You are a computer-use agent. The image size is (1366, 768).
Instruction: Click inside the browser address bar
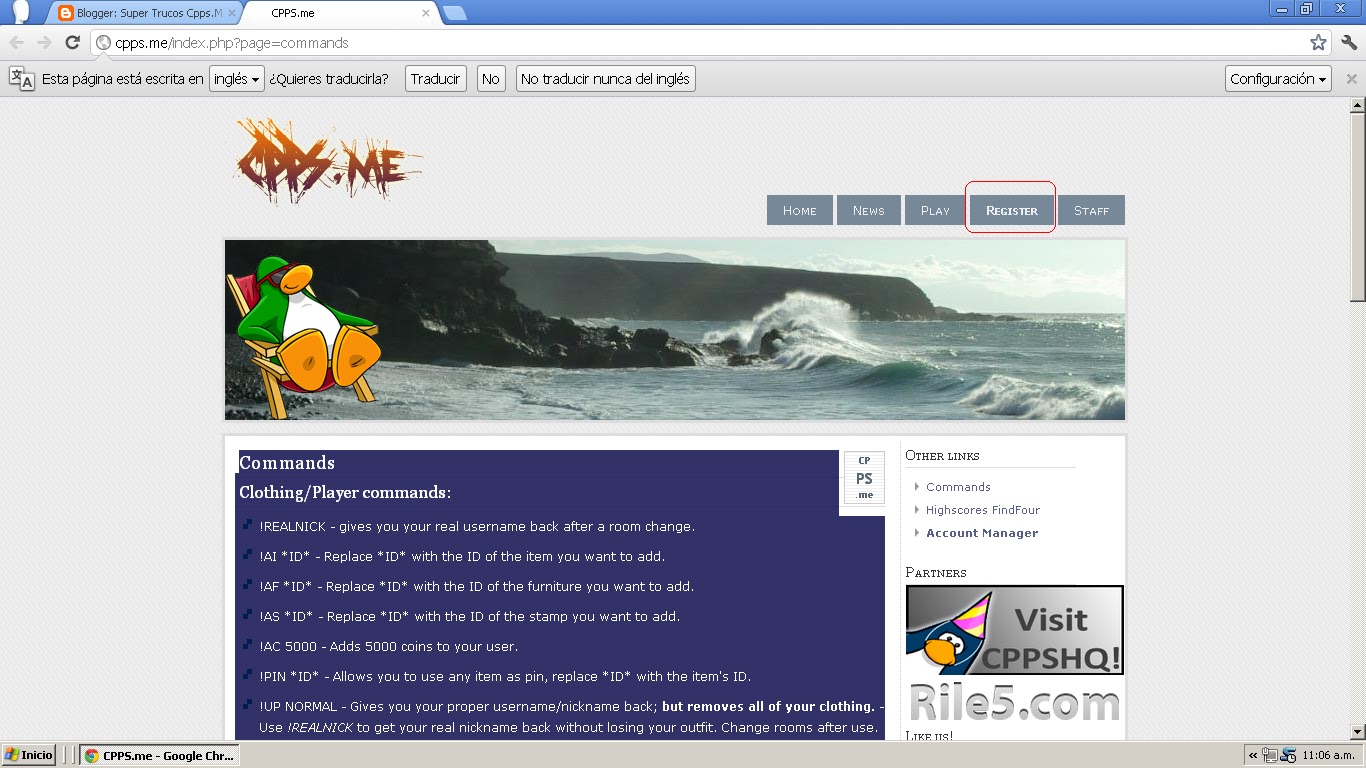pyautogui.click(x=400, y=44)
